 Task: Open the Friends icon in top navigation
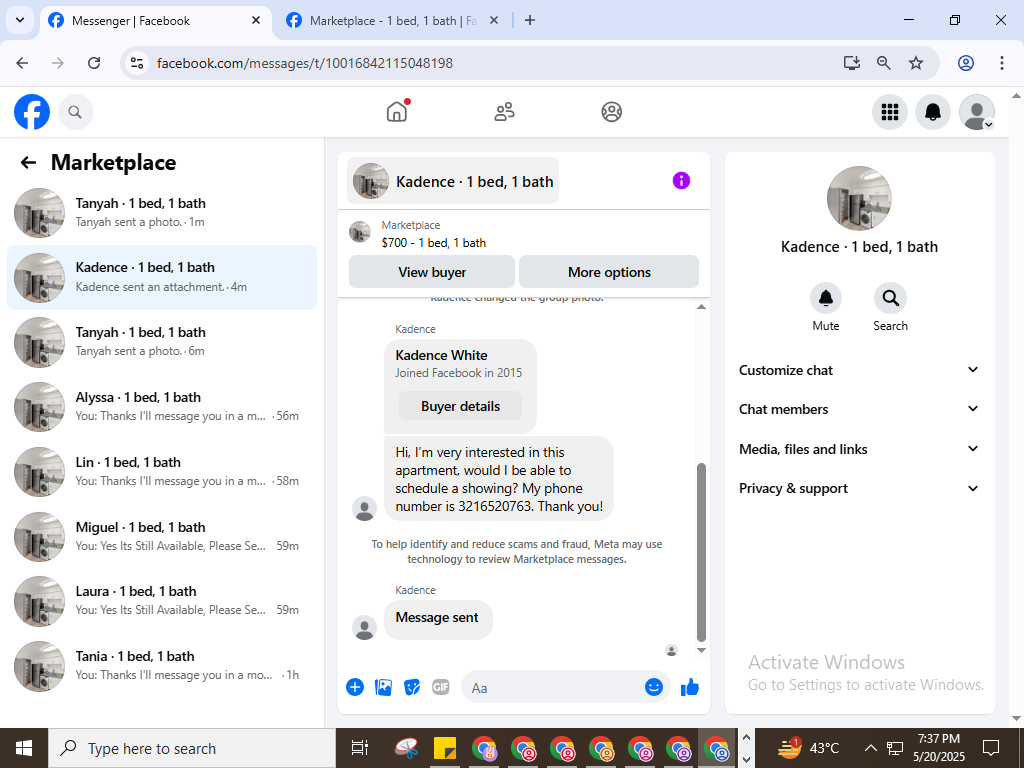pyautogui.click(x=504, y=112)
